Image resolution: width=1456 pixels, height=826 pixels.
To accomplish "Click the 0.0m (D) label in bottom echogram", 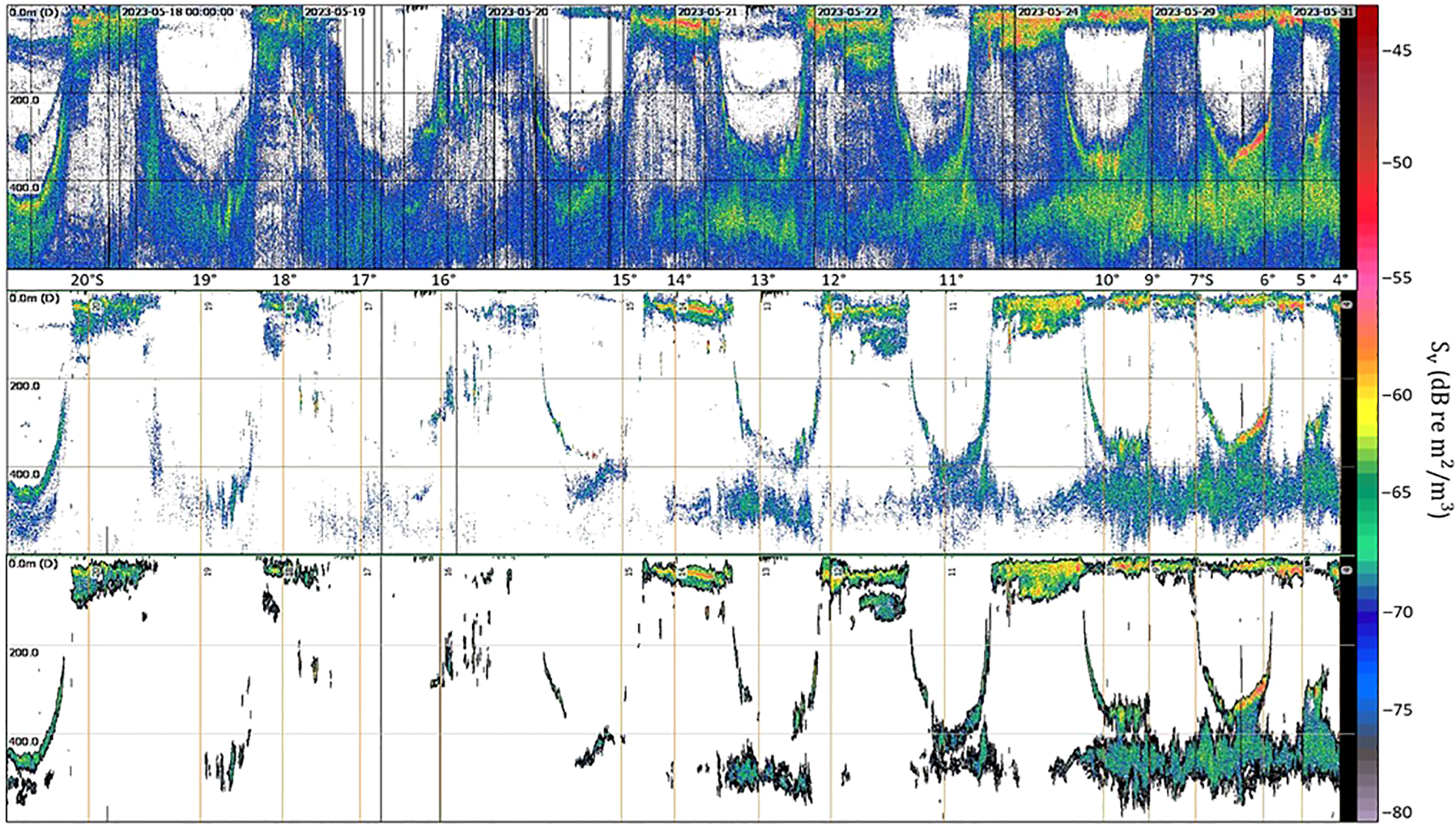I will point(34,563).
